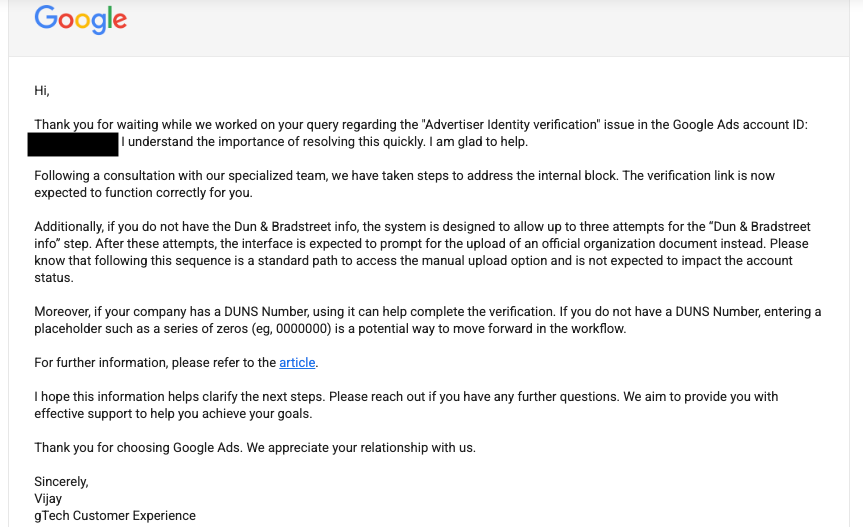
Task: Click the Google logo in the header
Action: coord(80,19)
